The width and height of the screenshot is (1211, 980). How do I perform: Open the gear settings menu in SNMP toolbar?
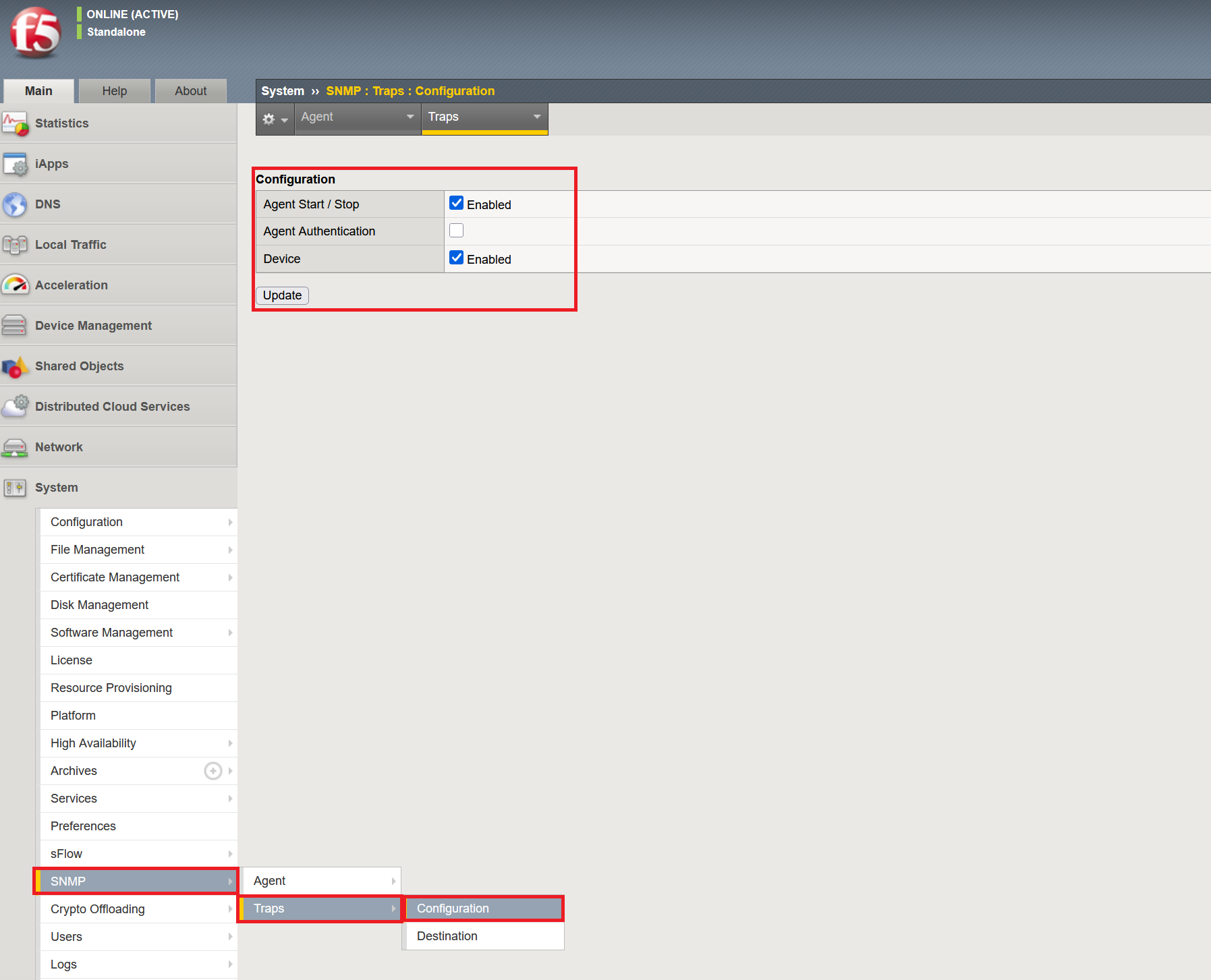click(275, 119)
